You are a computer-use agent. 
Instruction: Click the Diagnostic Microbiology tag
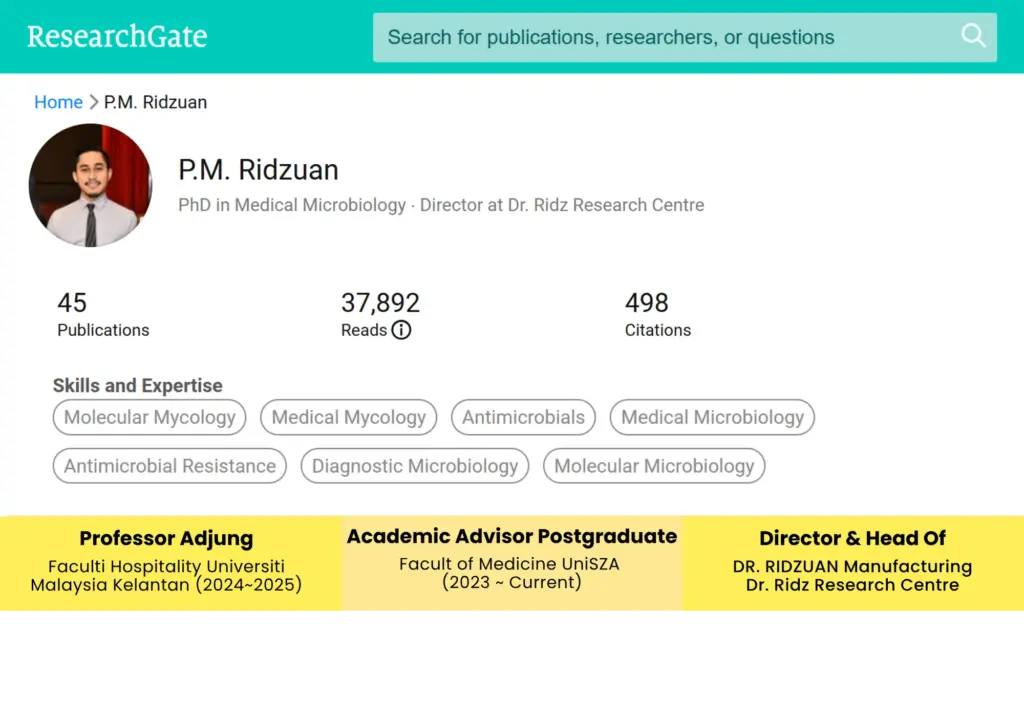tap(415, 466)
